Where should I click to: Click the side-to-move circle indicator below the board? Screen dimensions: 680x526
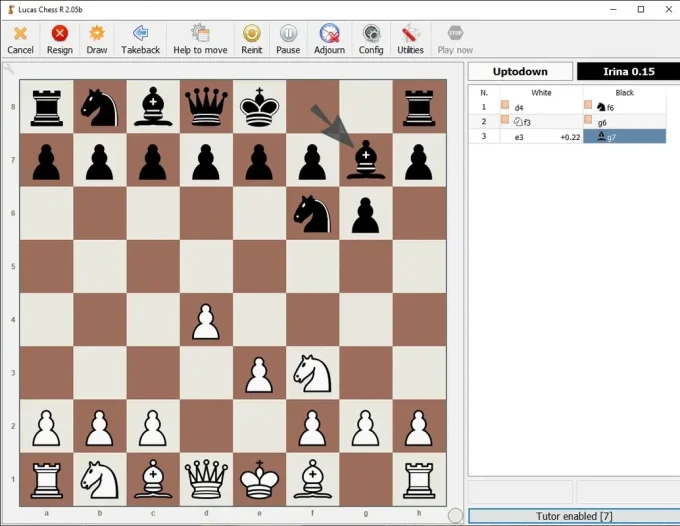point(455,515)
